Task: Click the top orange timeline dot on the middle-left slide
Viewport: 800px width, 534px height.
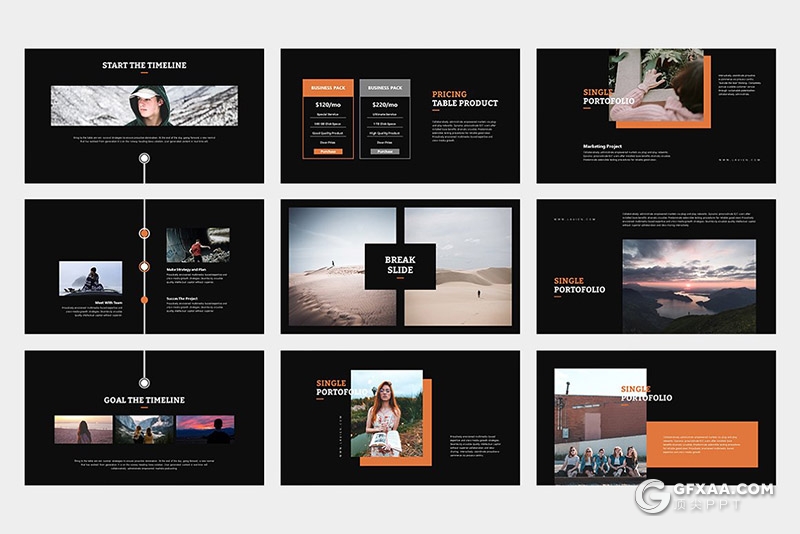Action: point(144,232)
